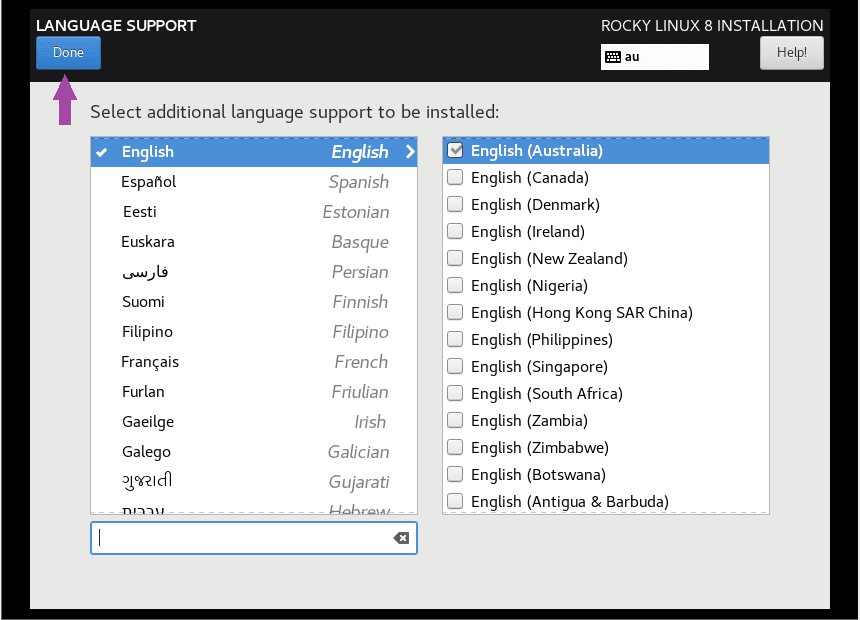Pick Gaeilge (Irish) in the list
Image resolution: width=860 pixels, height=620 pixels.
[254, 422]
